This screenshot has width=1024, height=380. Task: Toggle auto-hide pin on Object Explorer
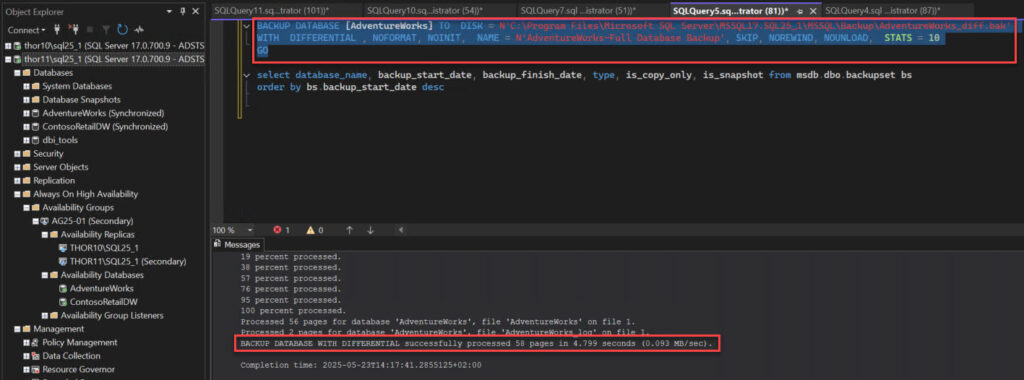coord(182,11)
